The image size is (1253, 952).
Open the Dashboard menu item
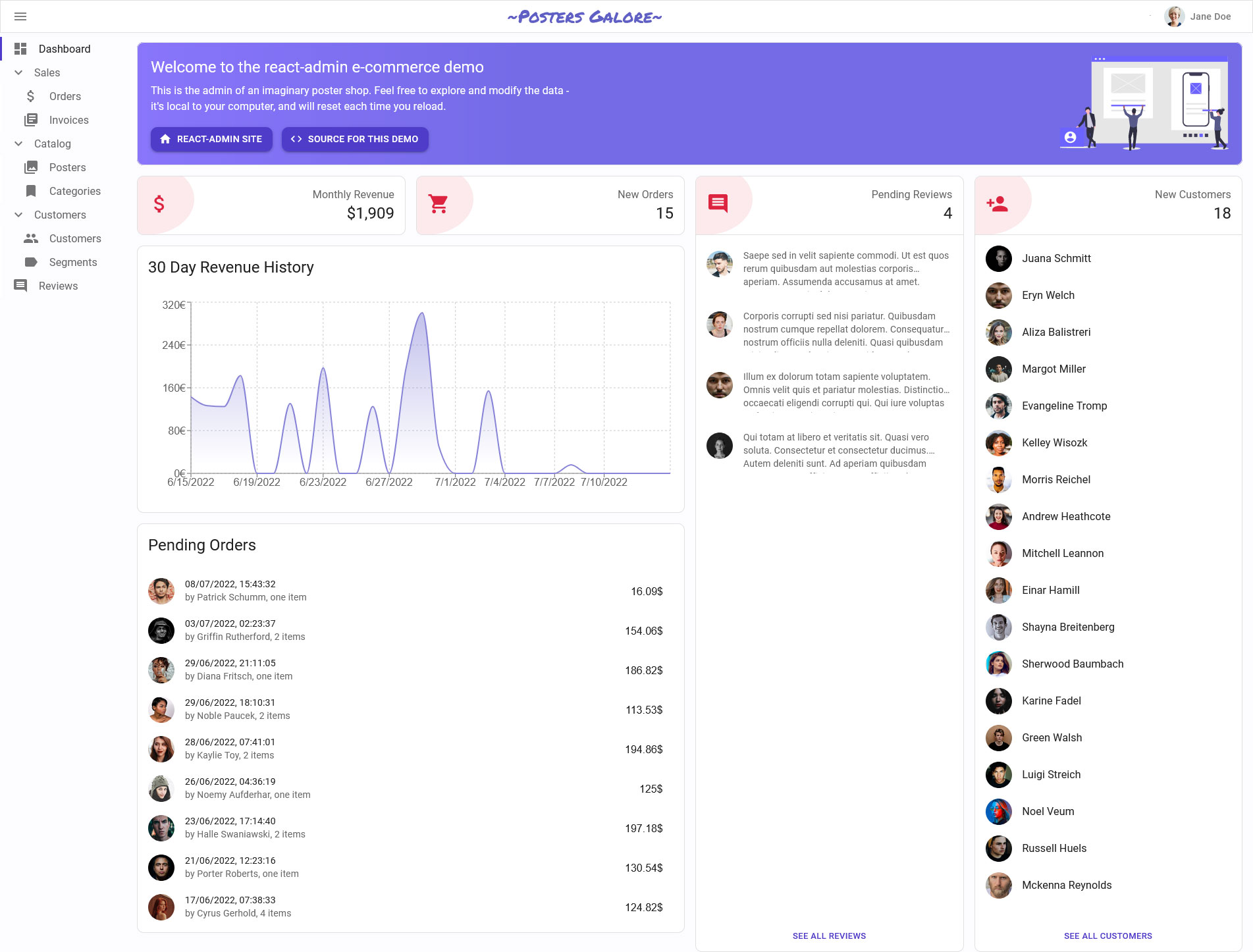pyautogui.click(x=65, y=48)
